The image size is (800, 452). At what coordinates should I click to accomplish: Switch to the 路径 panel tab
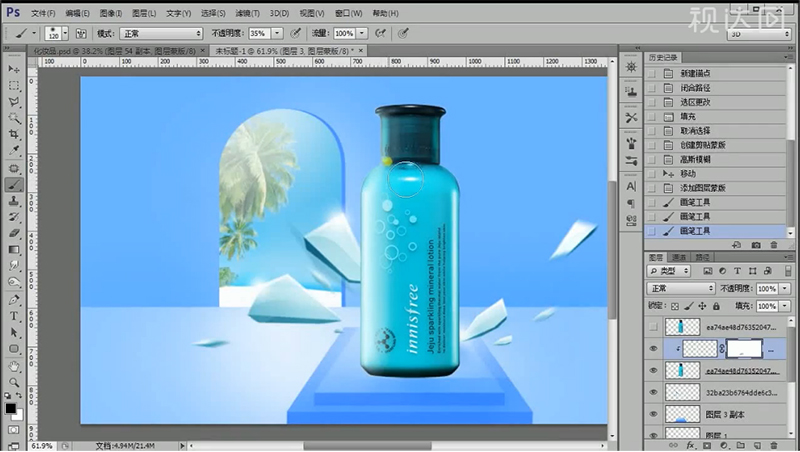coord(702,257)
